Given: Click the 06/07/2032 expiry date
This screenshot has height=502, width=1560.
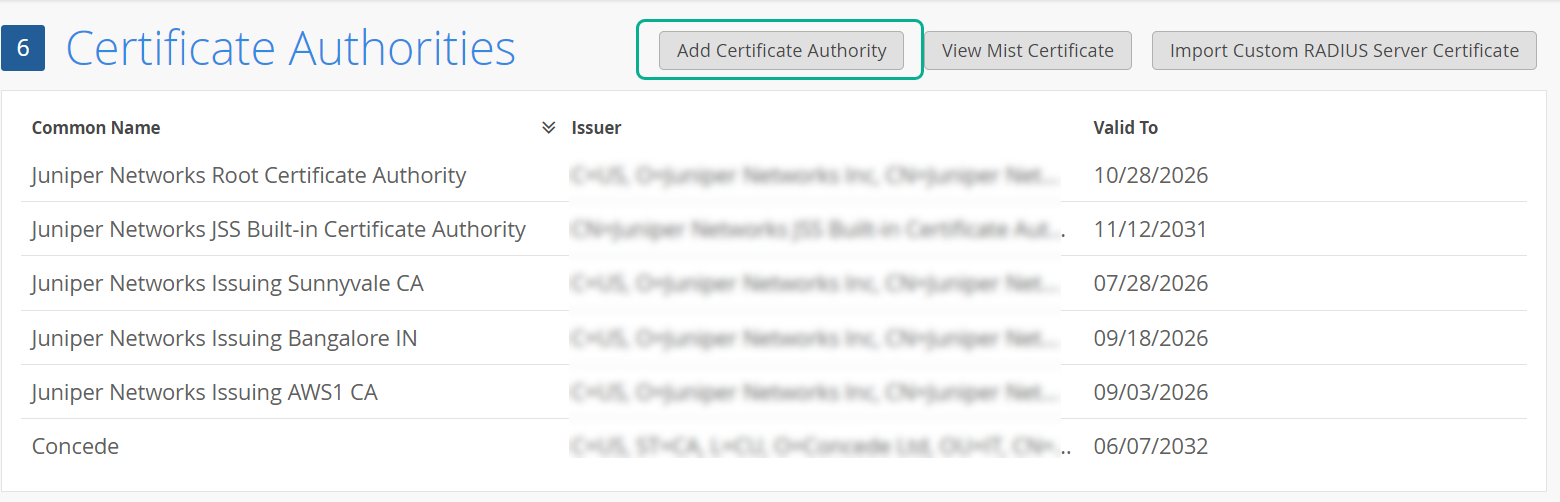Looking at the screenshot, I should coord(1150,446).
